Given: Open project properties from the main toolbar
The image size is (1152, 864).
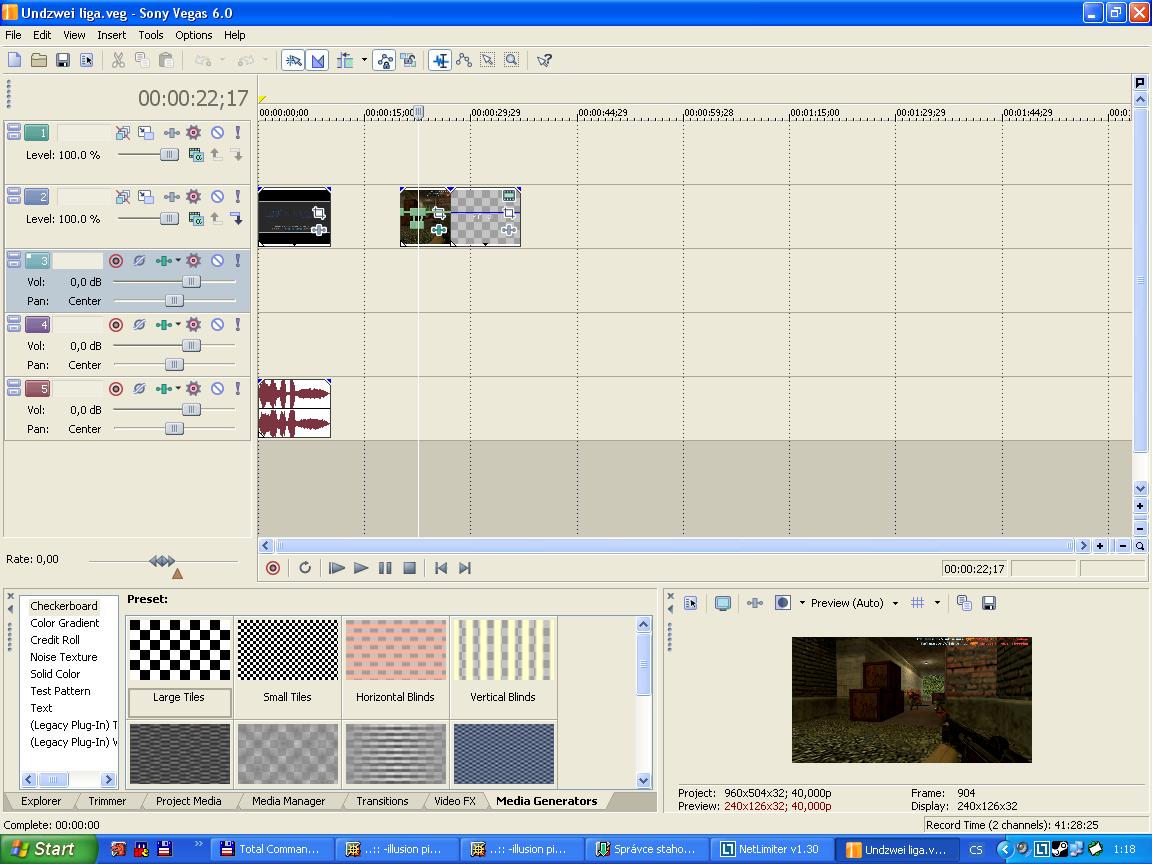Looking at the screenshot, I should coord(87,60).
